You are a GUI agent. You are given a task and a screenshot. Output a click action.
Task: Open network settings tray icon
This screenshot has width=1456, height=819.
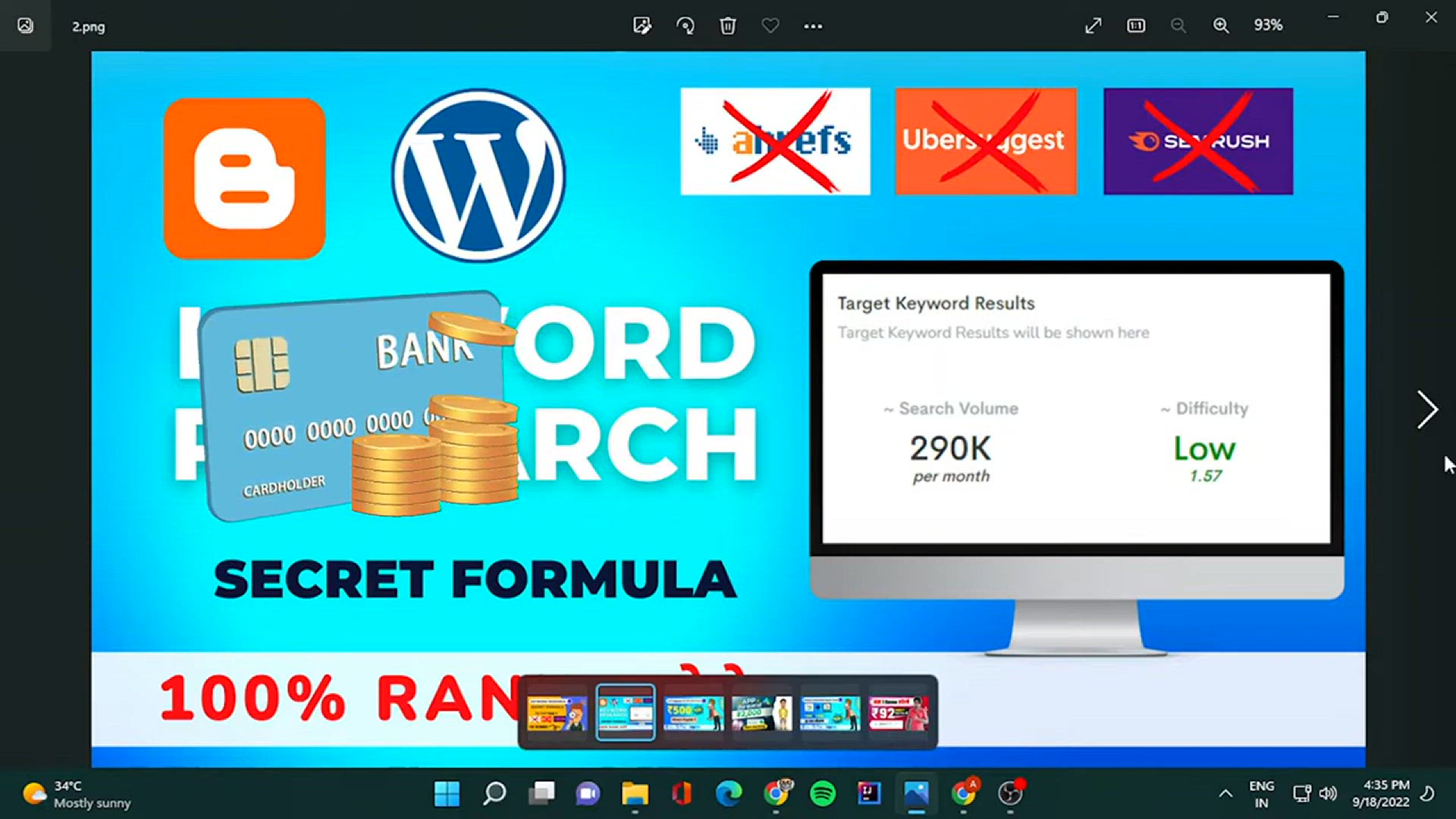[x=1301, y=794]
